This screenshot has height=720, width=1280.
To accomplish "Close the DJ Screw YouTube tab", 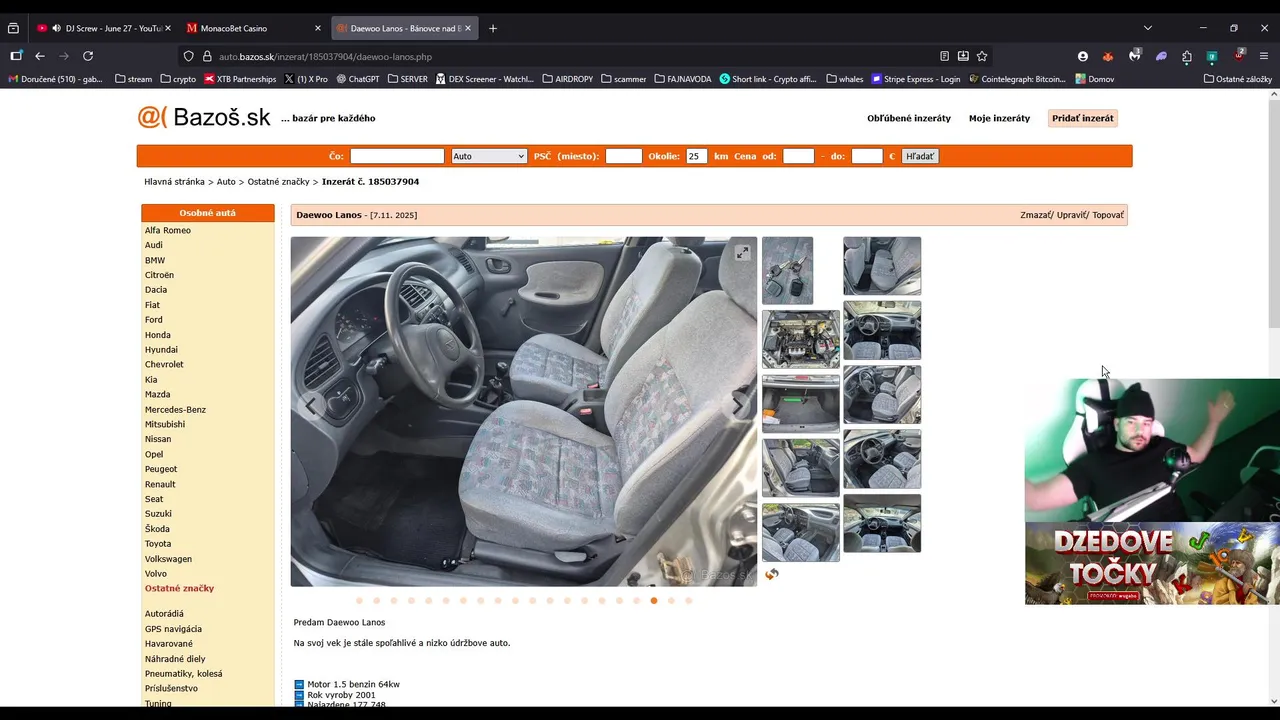I will pos(167,28).
